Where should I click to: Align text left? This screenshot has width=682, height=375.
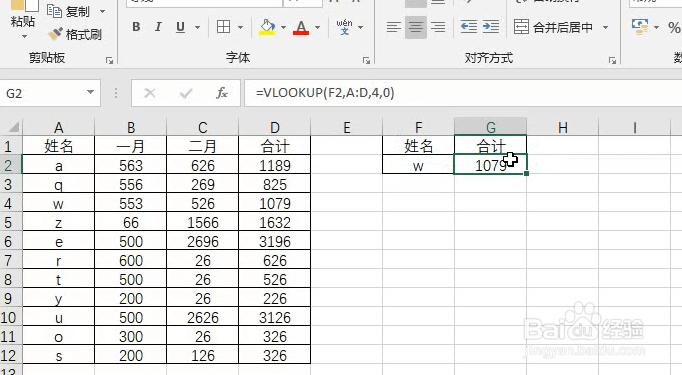(x=394, y=27)
